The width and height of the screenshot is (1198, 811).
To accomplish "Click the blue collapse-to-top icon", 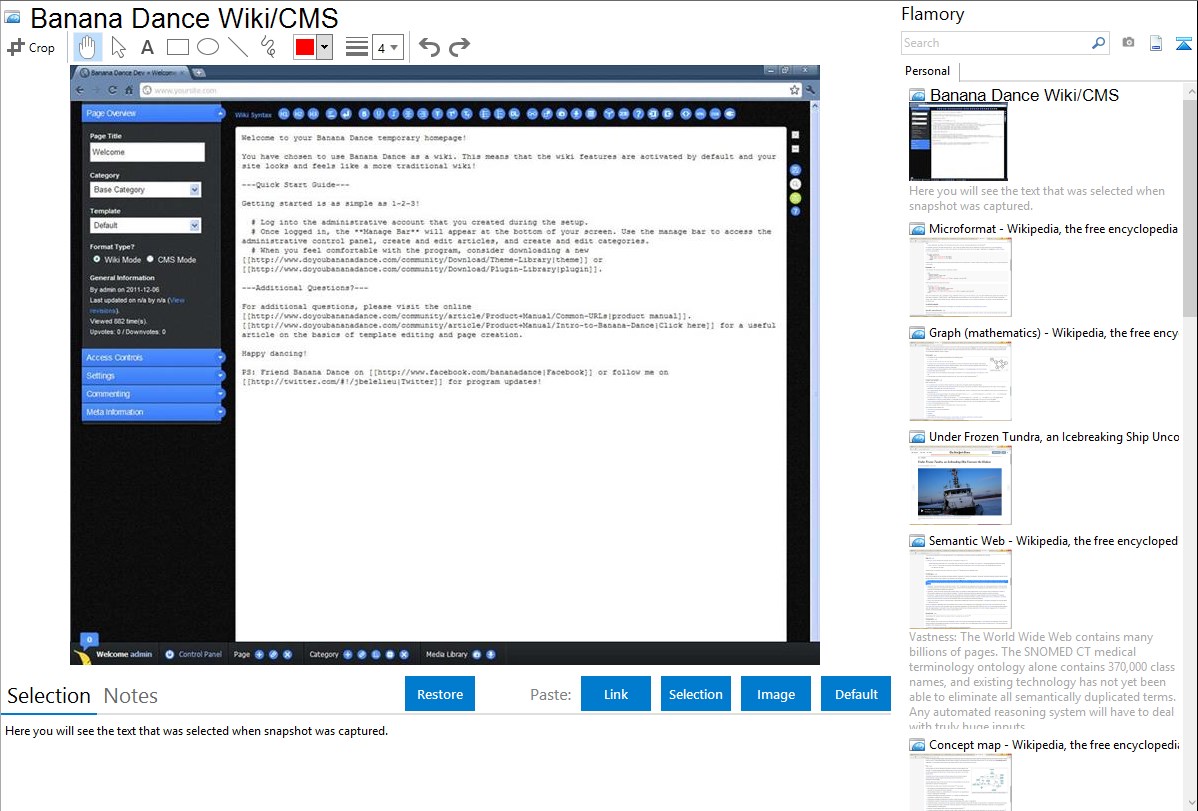I will pyautogui.click(x=1183, y=43).
